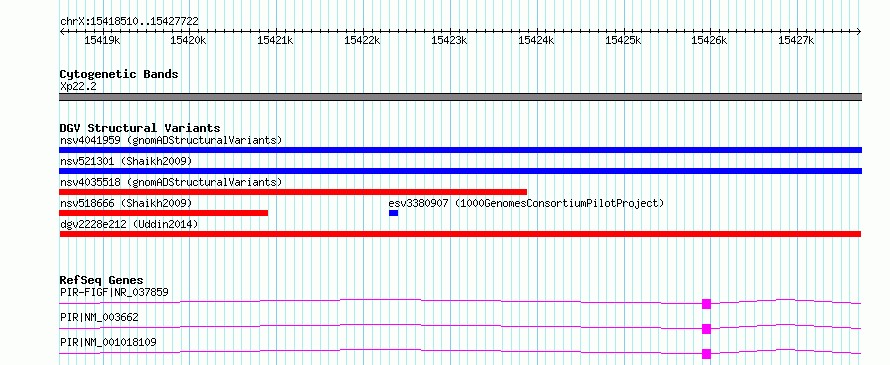Select the red dgv2228e212 Uddin2014 bar
Viewport: 890px width, 365px height.
click(x=460, y=234)
